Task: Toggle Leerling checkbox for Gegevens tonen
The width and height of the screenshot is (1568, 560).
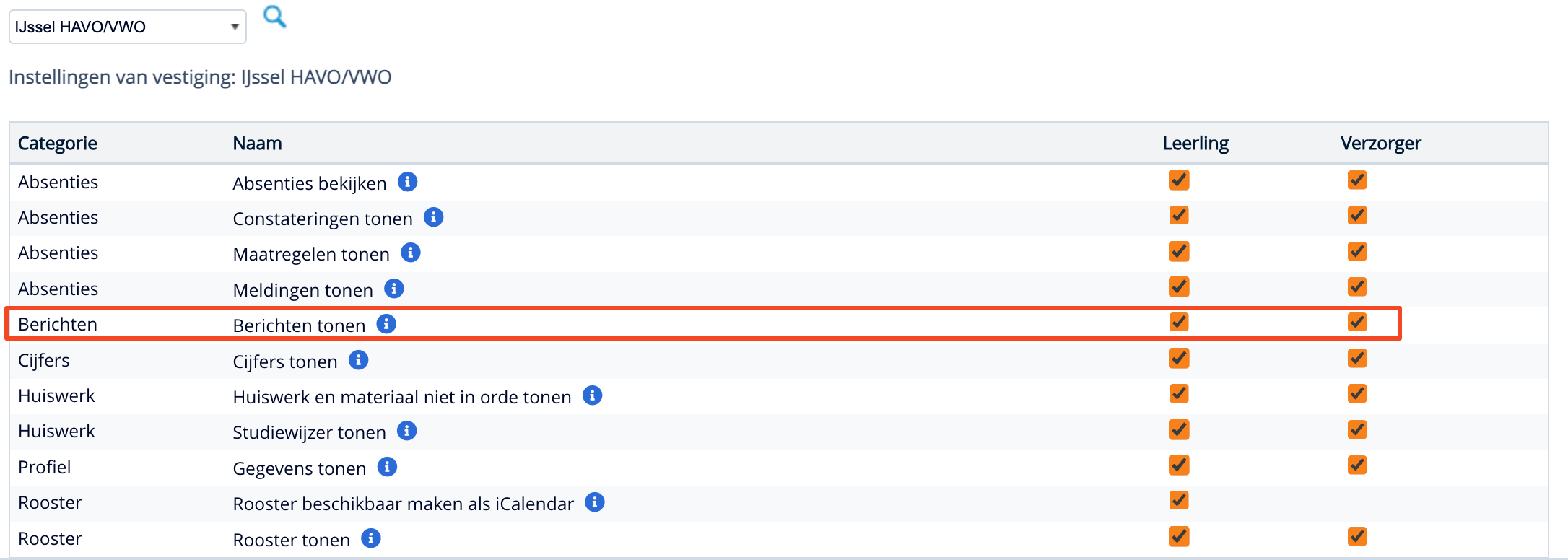Action: click(1179, 465)
